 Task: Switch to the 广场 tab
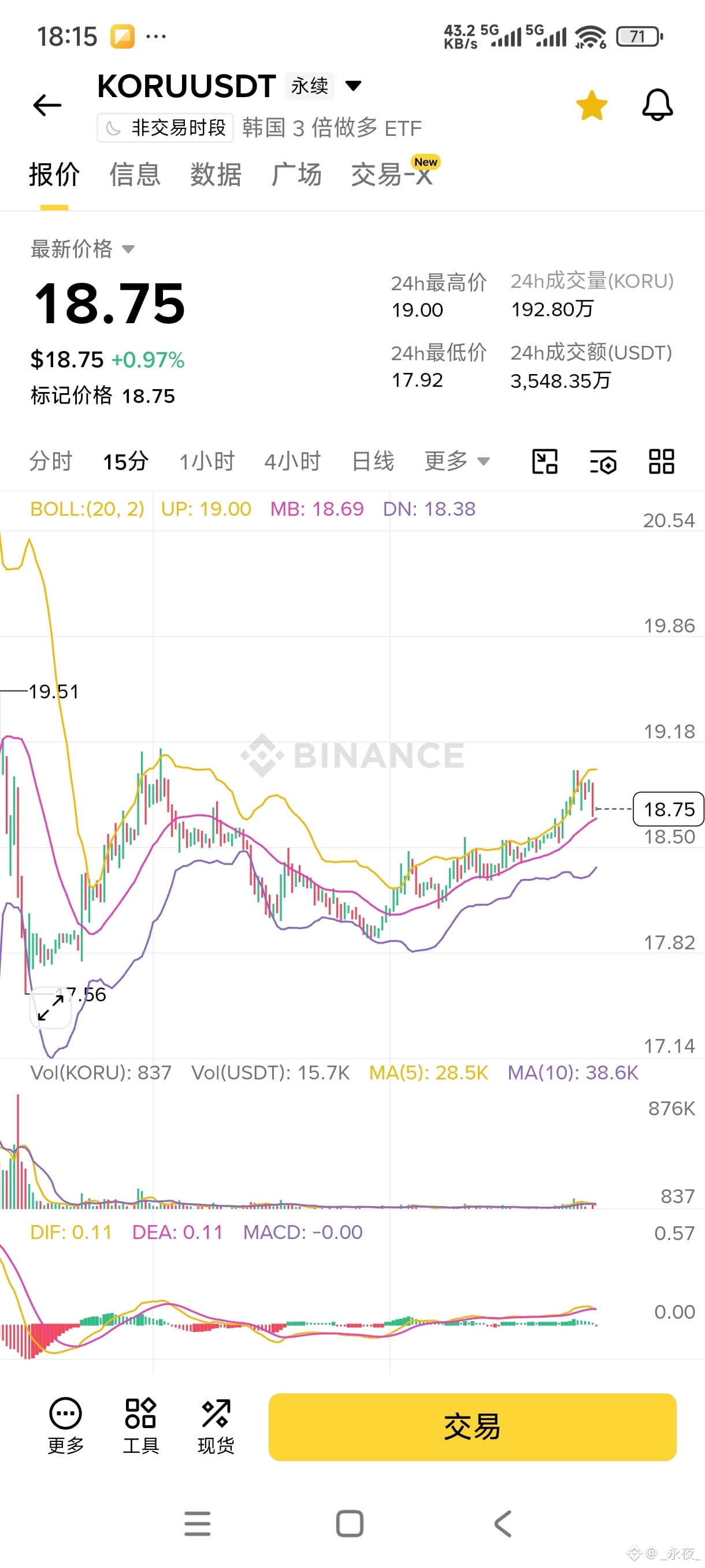coord(297,175)
